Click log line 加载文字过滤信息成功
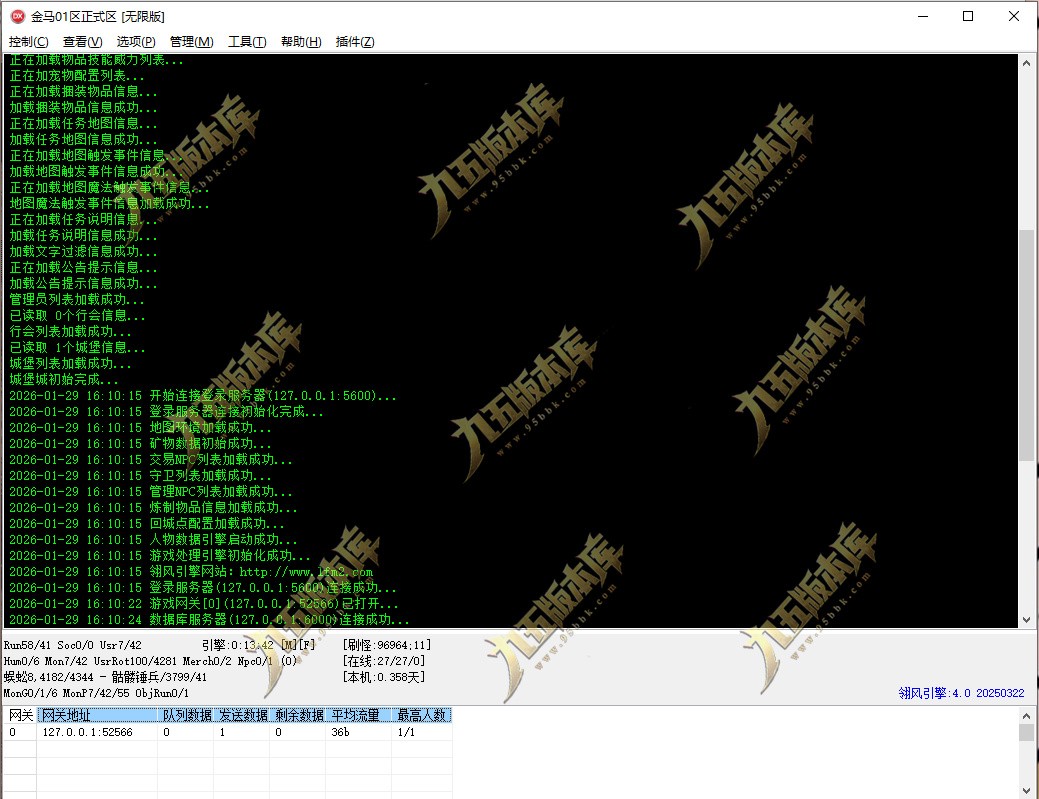1039x799 pixels. coord(83,251)
